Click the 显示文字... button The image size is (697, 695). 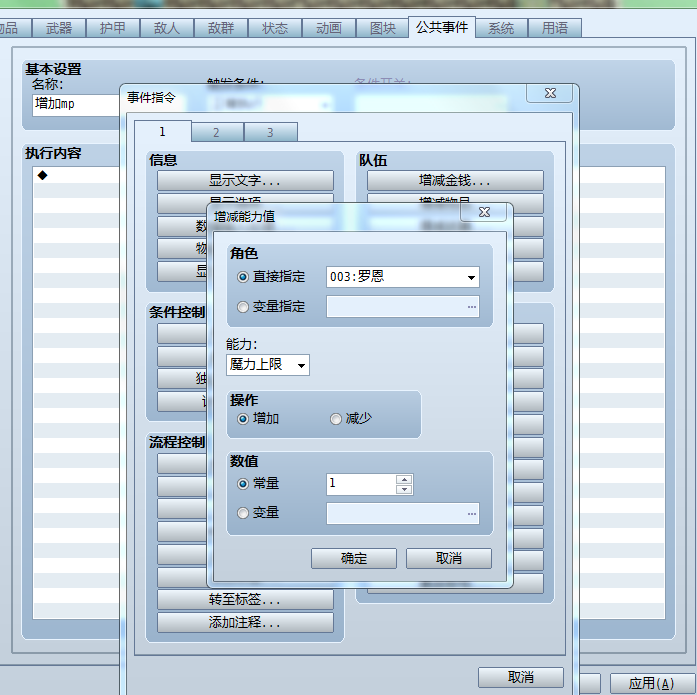click(x=245, y=180)
